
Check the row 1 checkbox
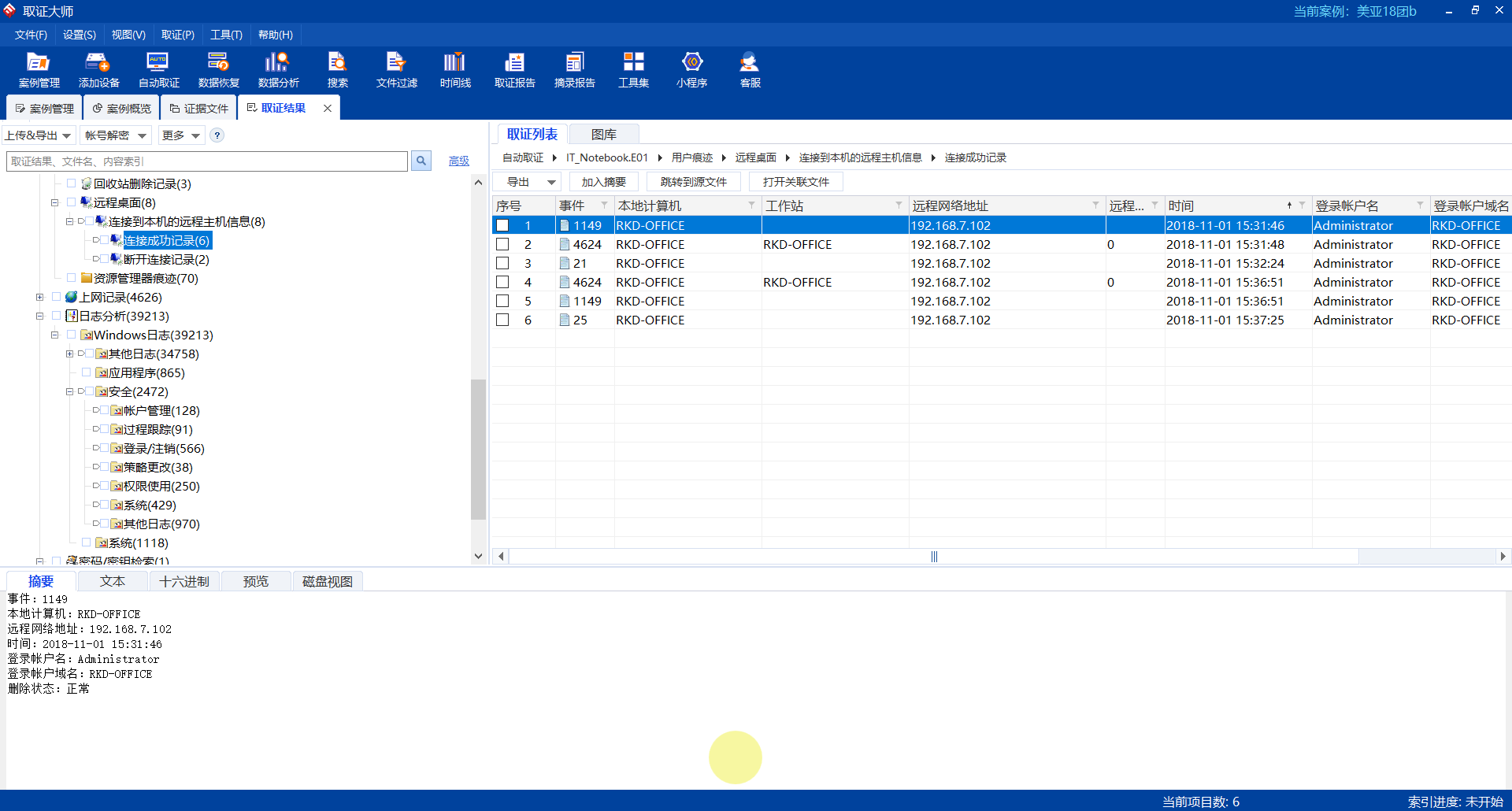[502, 225]
